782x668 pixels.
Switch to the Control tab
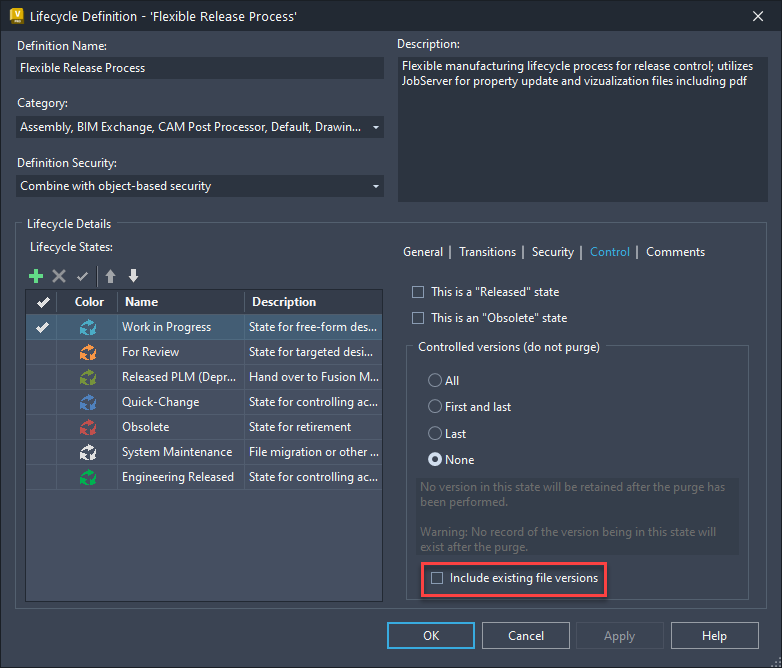pyautogui.click(x=609, y=252)
